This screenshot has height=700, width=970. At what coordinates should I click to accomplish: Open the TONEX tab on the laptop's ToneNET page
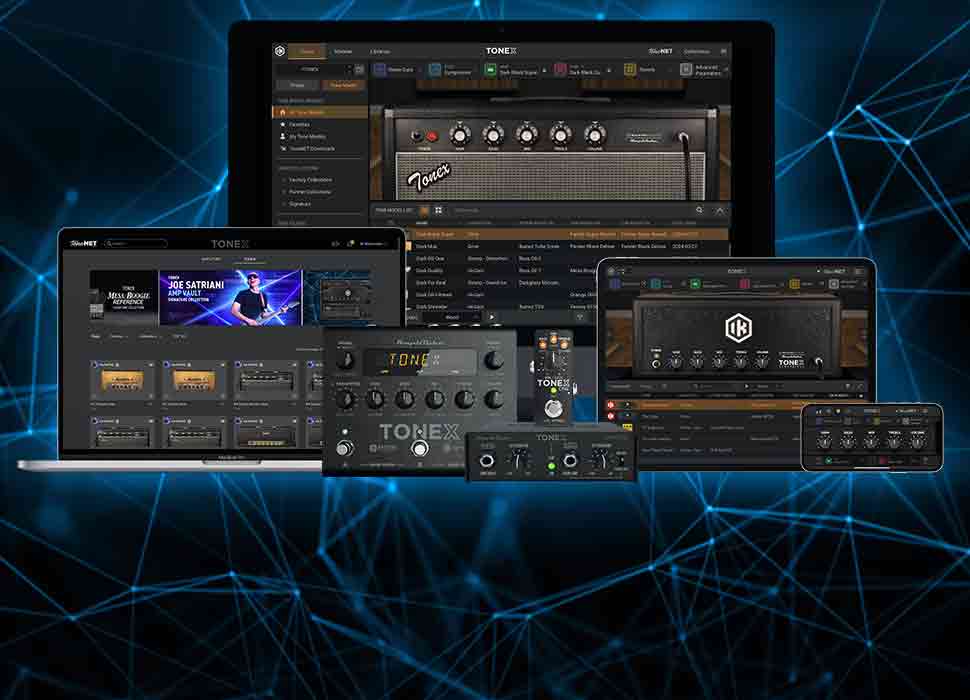tap(250, 259)
